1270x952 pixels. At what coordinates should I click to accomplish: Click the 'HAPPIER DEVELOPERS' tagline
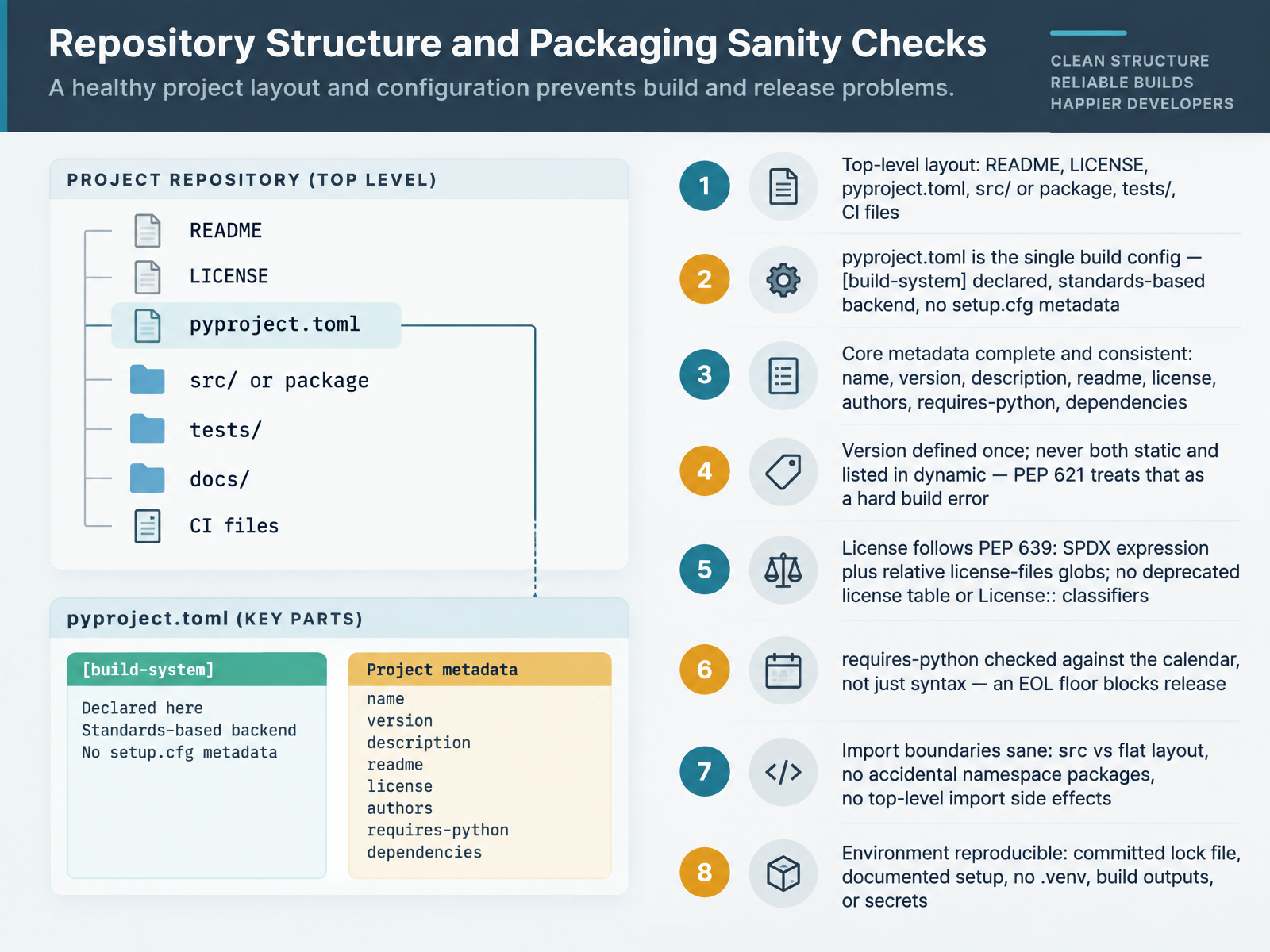click(x=1142, y=104)
